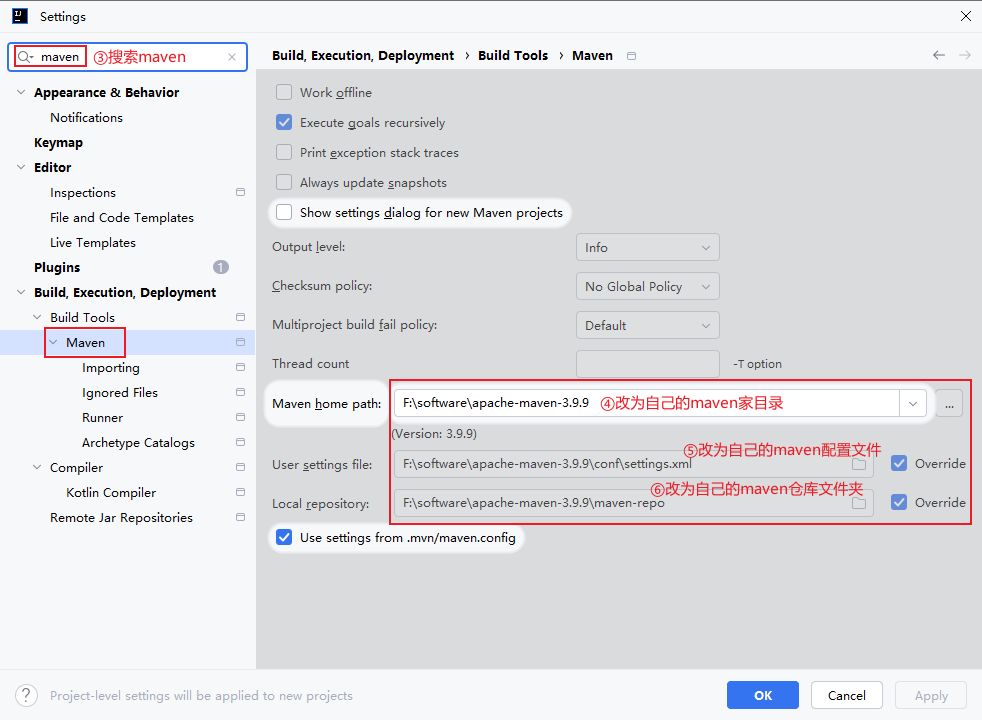Click the Plugins update count badge

[220, 267]
